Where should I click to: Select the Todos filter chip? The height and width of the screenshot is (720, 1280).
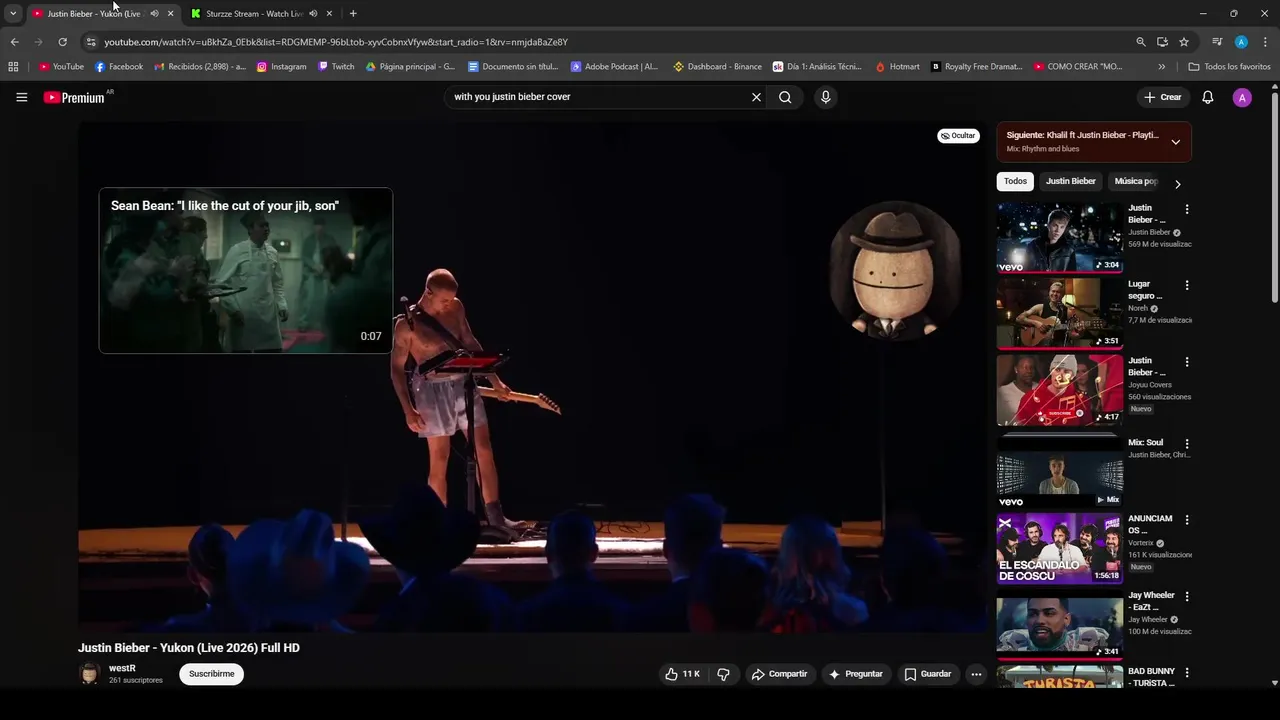pos(1015,181)
